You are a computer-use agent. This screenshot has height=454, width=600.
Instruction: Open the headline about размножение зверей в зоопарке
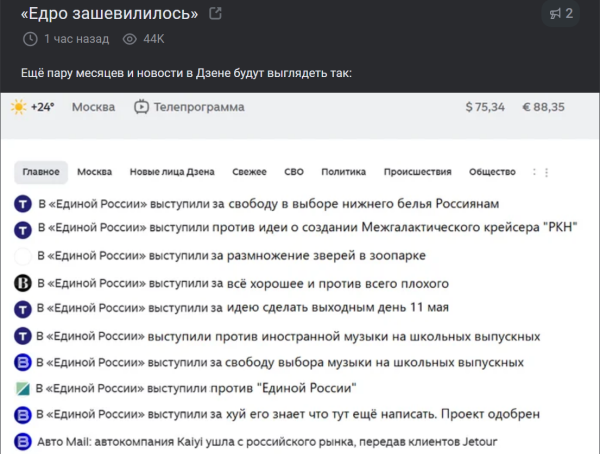(x=232, y=255)
